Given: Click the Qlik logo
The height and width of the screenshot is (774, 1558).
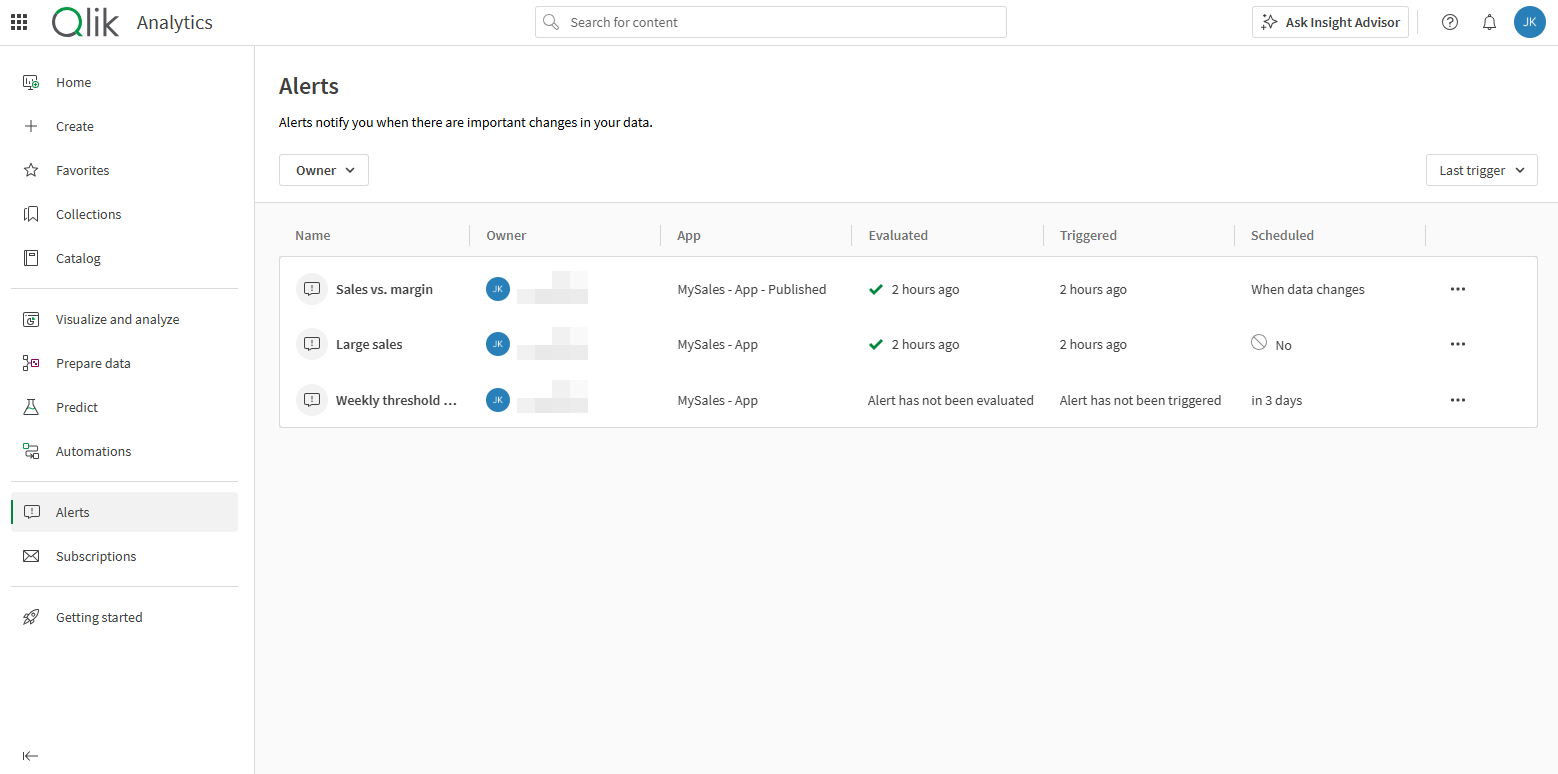Looking at the screenshot, I should (86, 22).
